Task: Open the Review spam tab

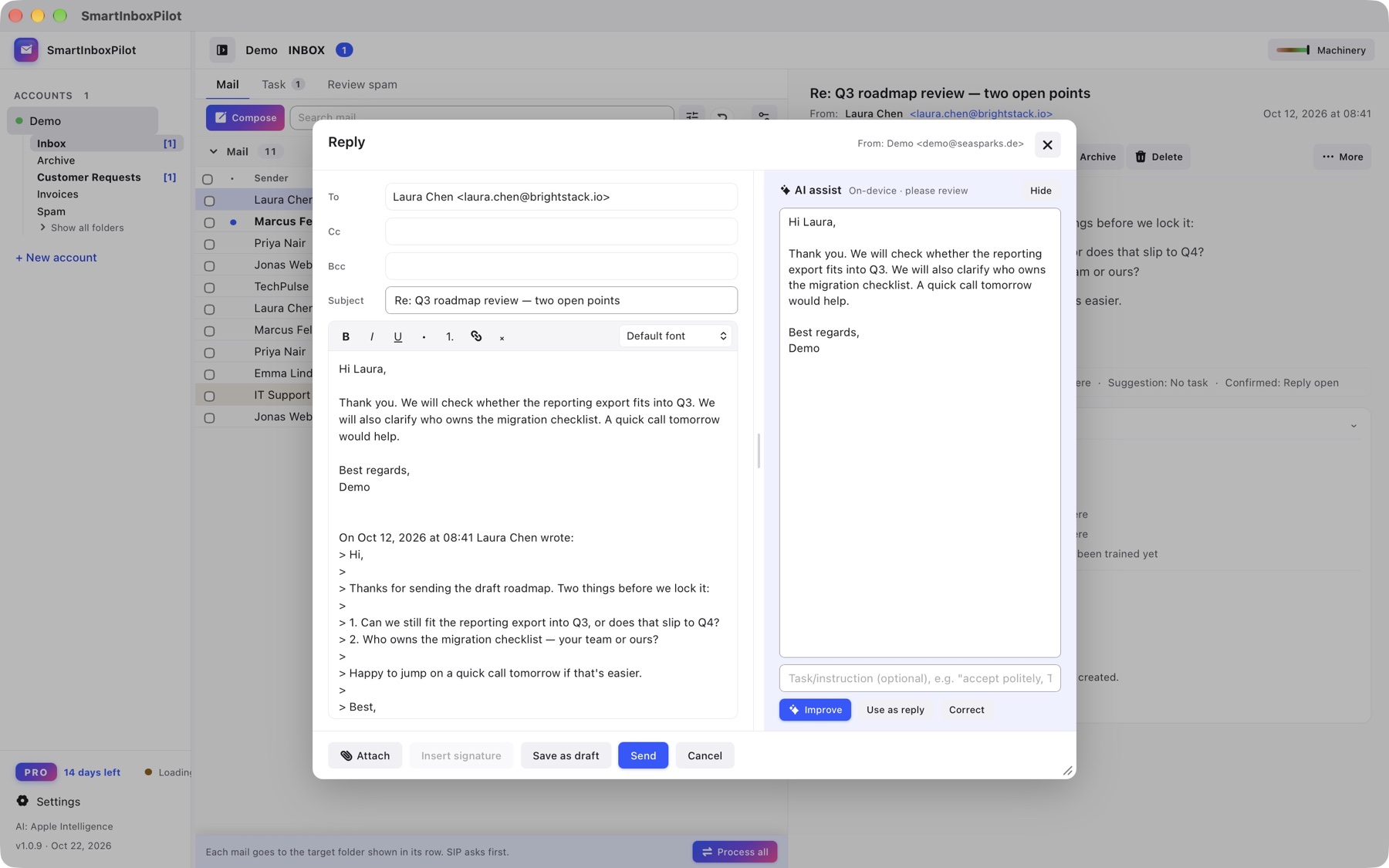Action: (362, 84)
